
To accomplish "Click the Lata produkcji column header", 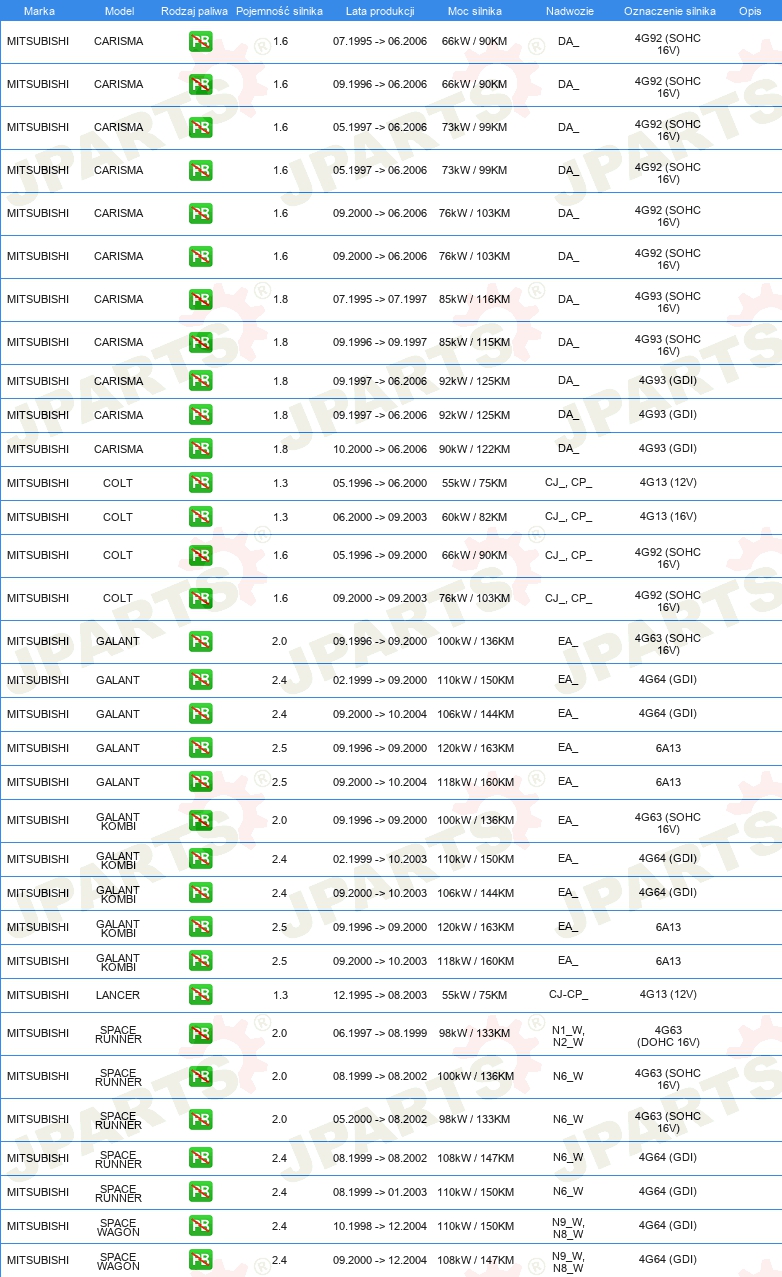I will (380, 11).
